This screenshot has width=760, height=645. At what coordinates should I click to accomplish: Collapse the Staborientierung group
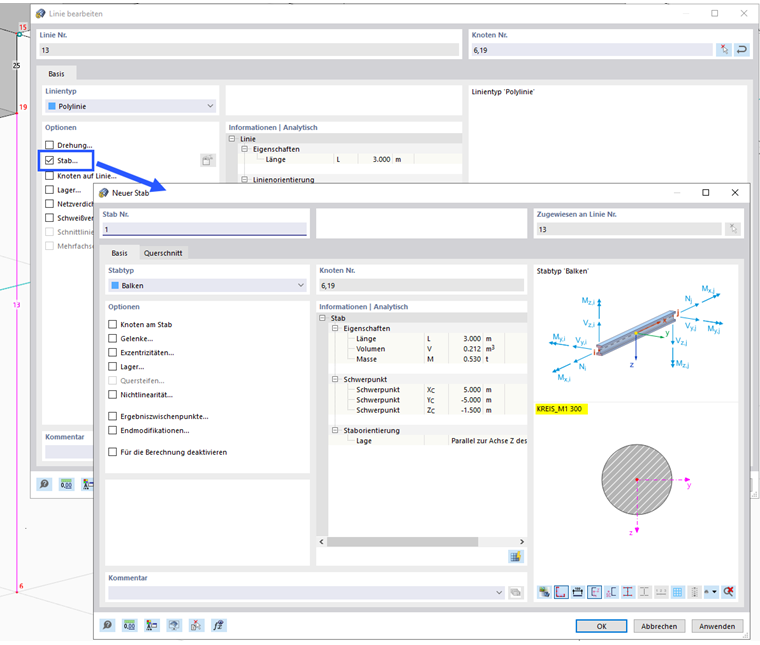point(335,430)
